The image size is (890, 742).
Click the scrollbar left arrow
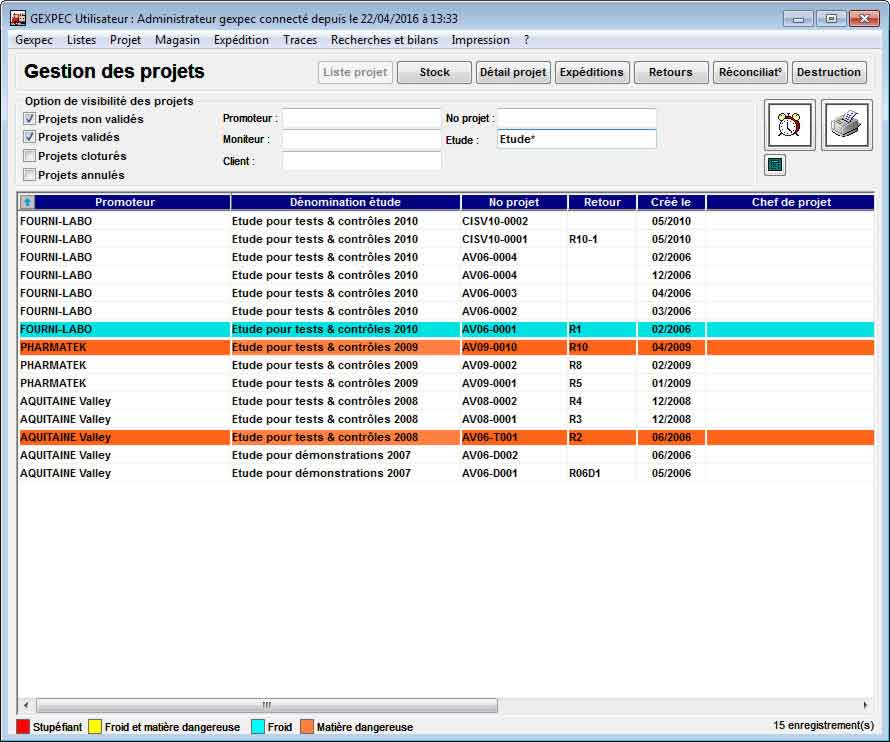coord(26,705)
